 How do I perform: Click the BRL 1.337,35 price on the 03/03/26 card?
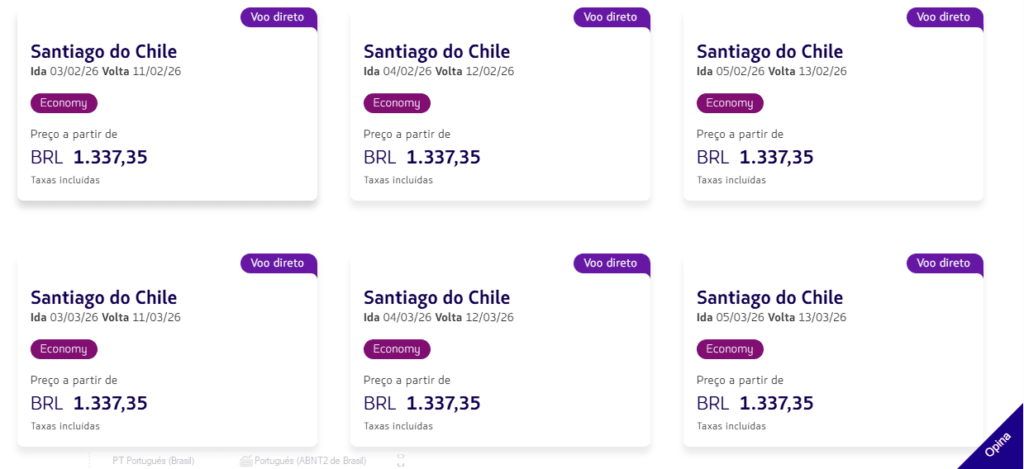coord(89,403)
